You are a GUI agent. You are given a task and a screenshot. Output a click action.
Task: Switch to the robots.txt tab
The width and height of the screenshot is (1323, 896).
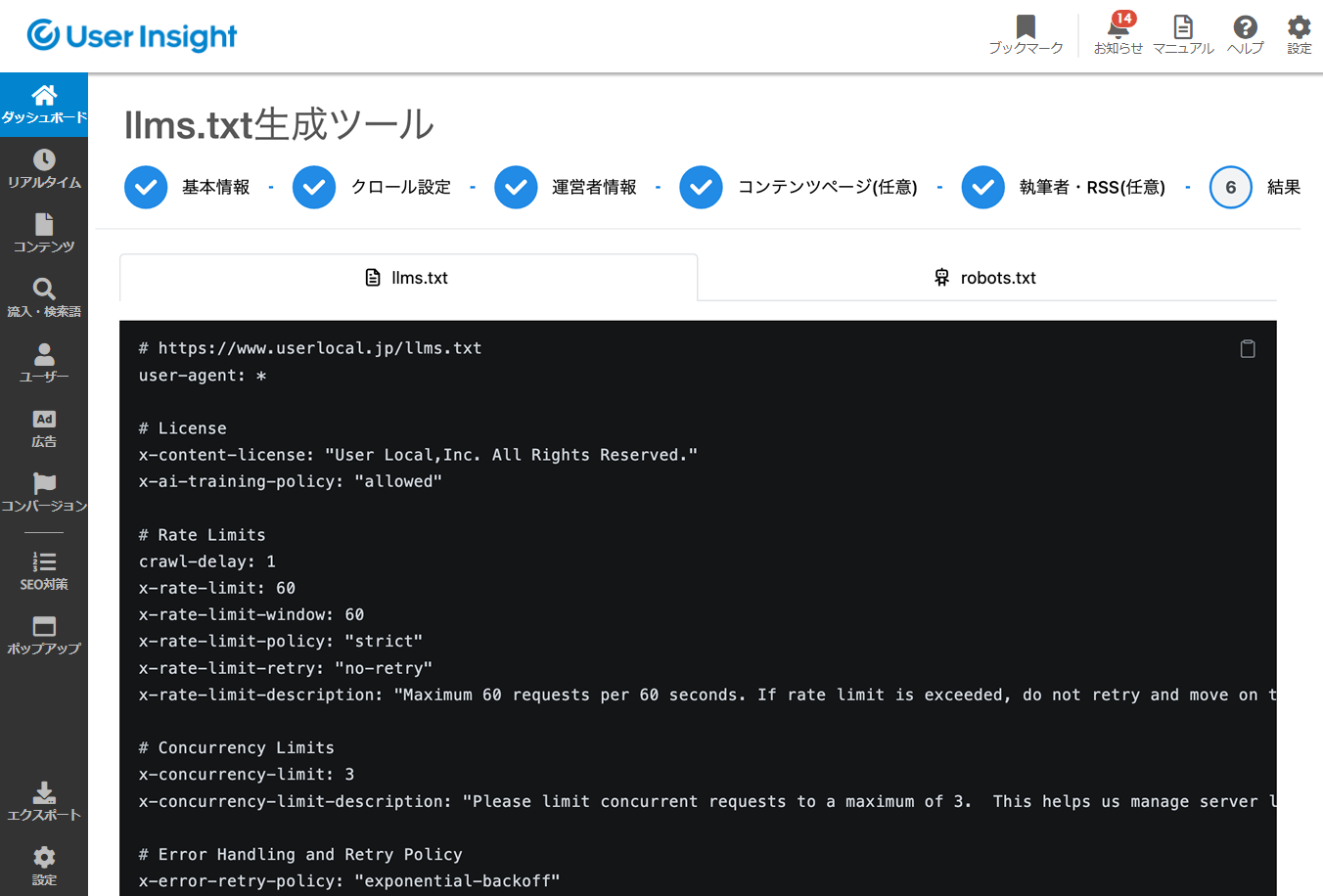(986, 278)
